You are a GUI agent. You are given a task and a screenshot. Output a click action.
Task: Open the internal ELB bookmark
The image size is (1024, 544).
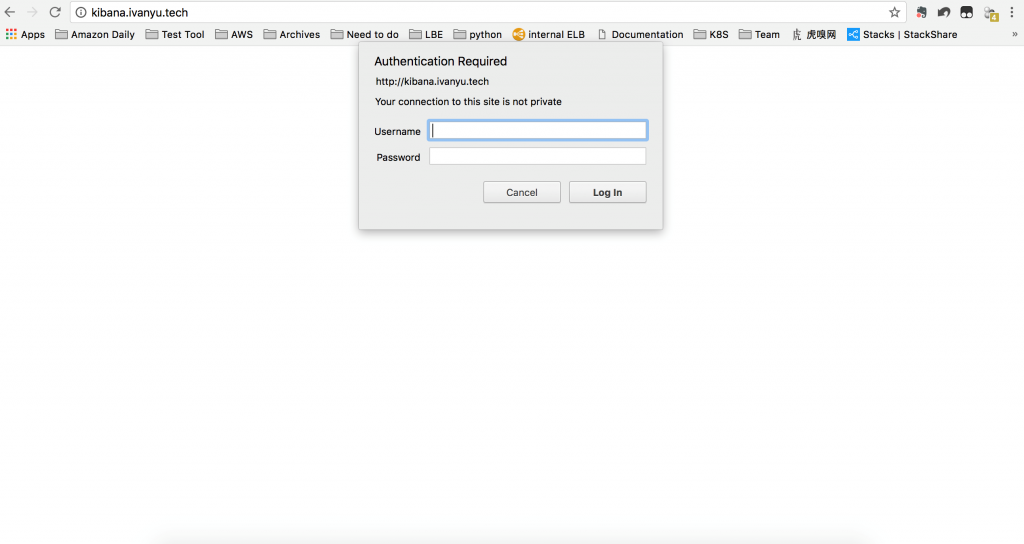click(548, 34)
